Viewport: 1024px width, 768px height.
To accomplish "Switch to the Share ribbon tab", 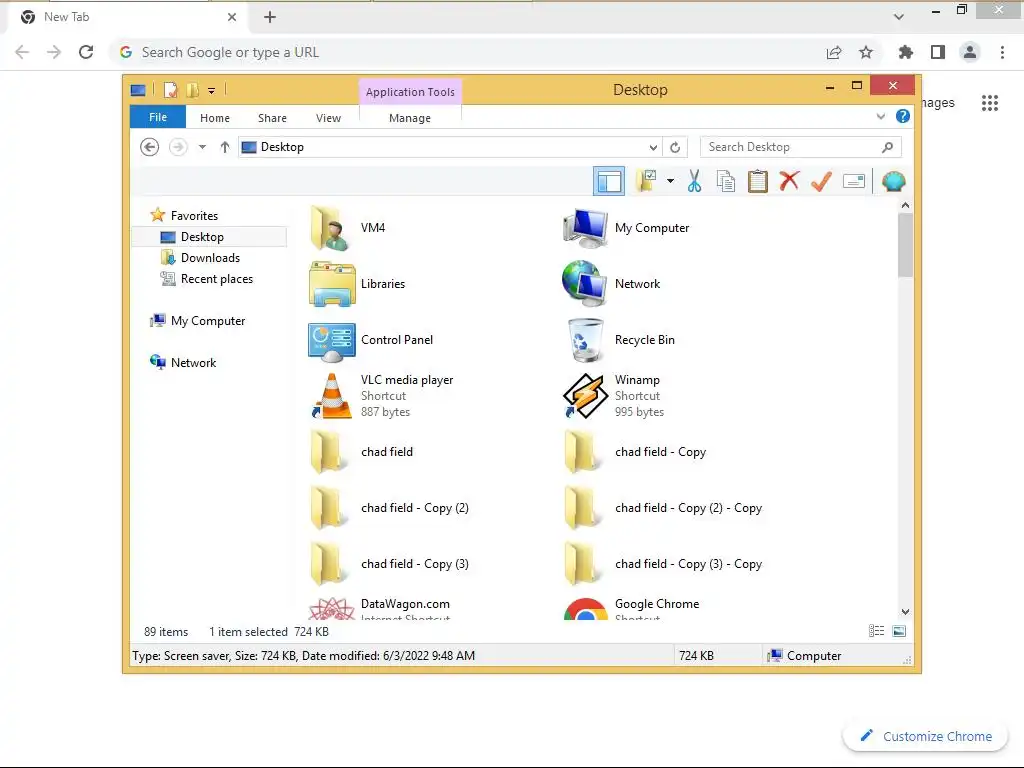I will 272,118.
